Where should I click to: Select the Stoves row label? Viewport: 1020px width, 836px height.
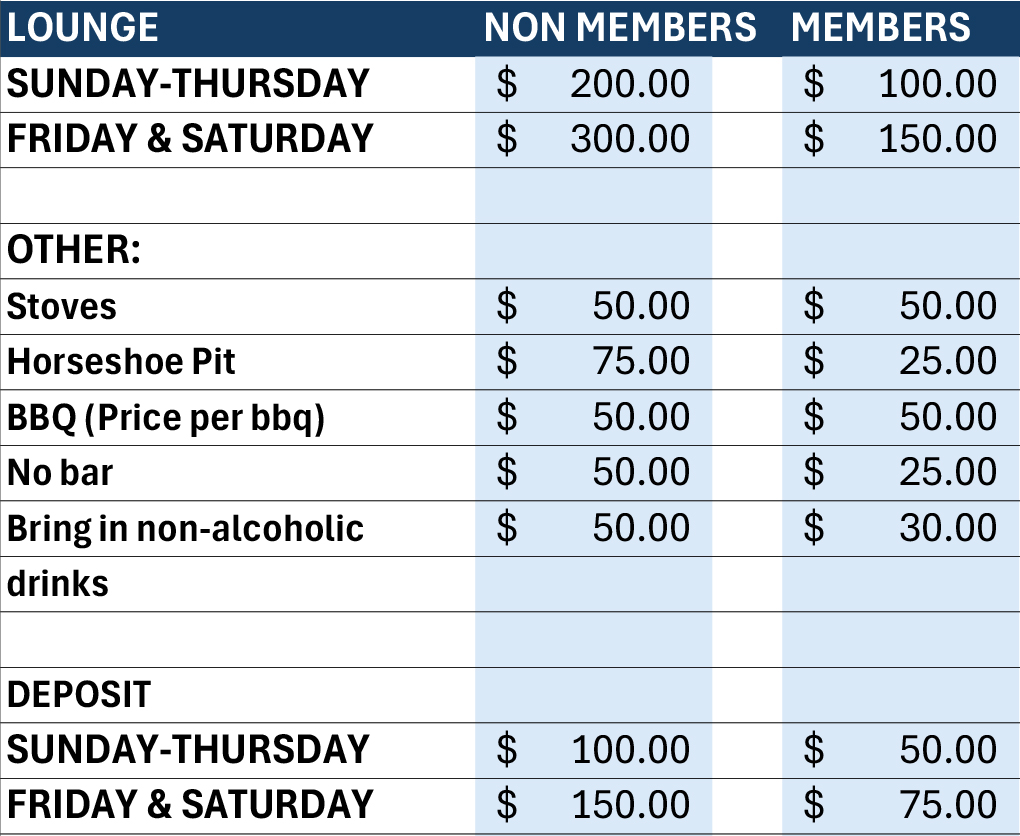click(237, 307)
